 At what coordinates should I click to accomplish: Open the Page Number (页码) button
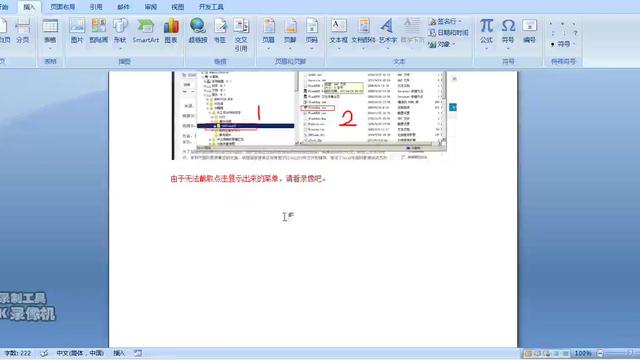[312, 34]
